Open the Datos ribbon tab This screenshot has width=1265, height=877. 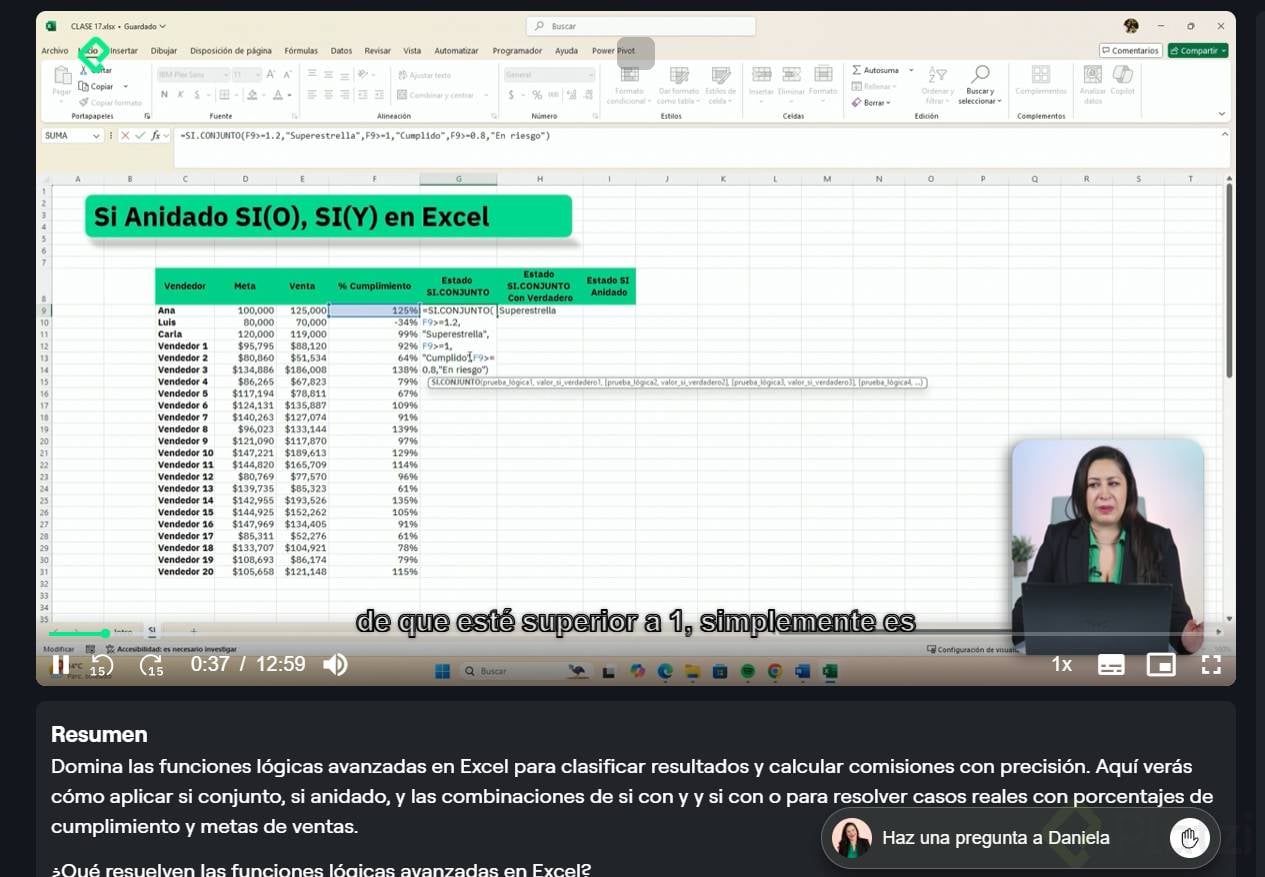click(x=341, y=51)
